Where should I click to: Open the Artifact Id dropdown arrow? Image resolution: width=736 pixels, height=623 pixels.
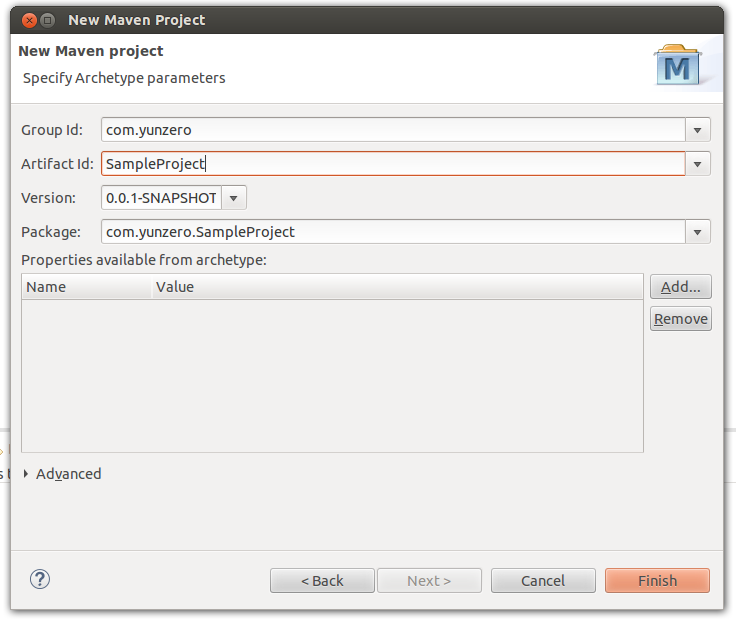point(698,164)
